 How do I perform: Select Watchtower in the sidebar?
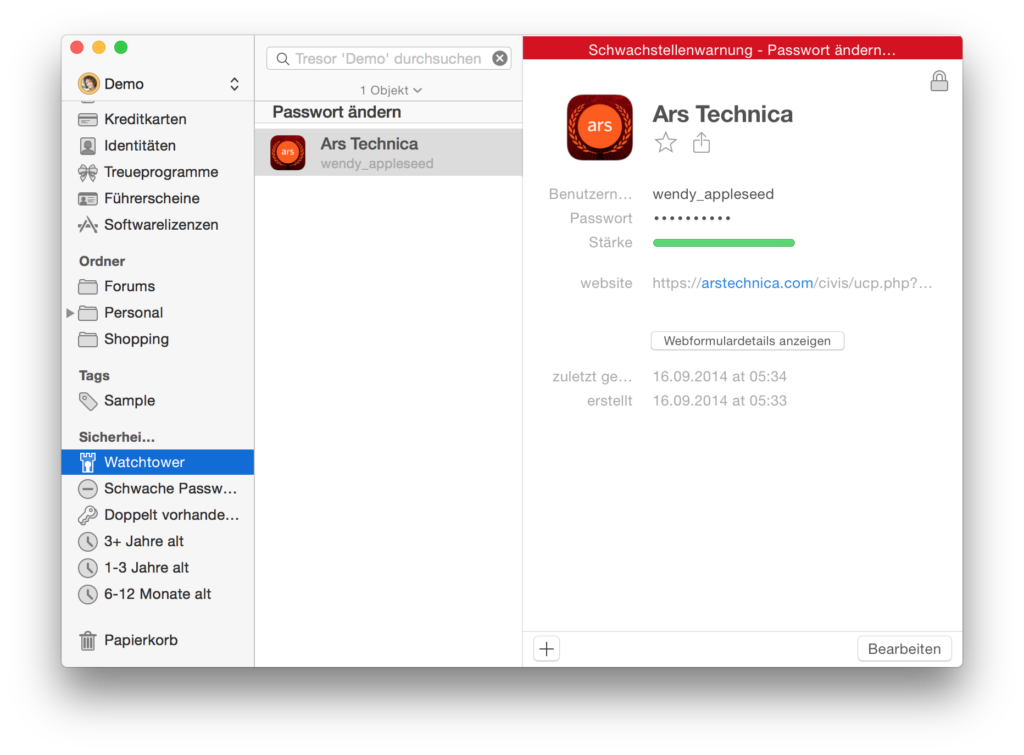pyautogui.click(x=157, y=462)
